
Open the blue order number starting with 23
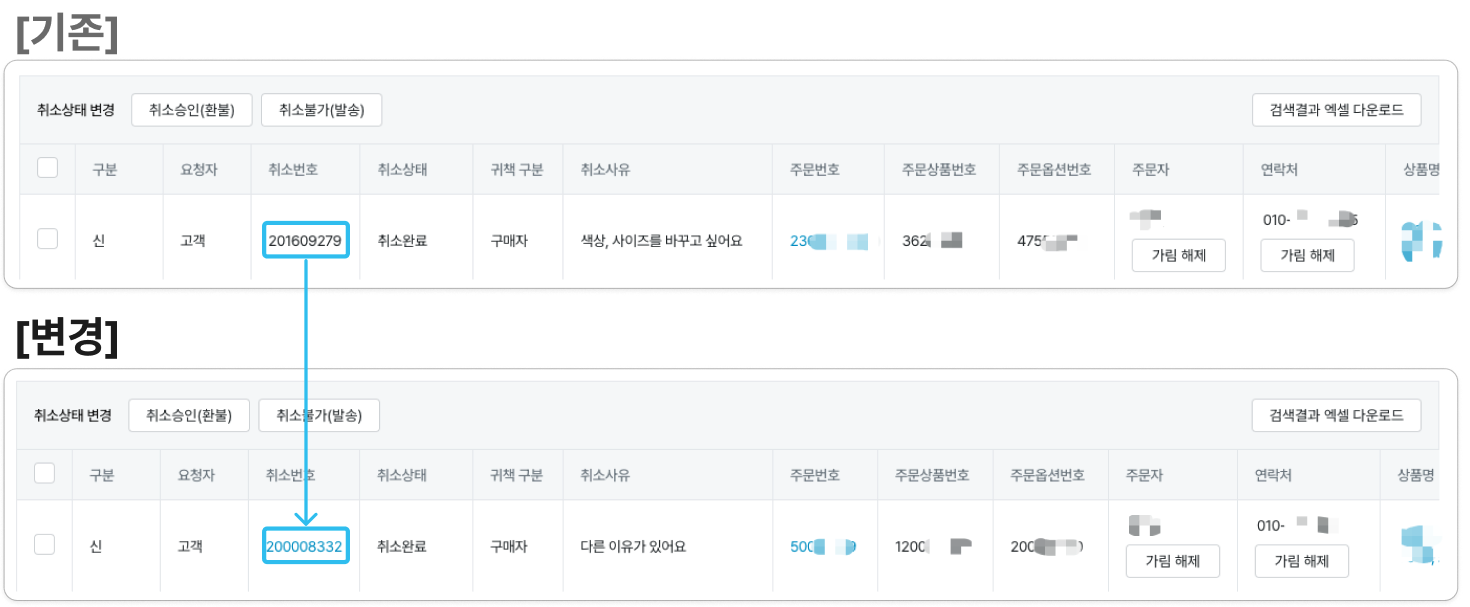827,241
